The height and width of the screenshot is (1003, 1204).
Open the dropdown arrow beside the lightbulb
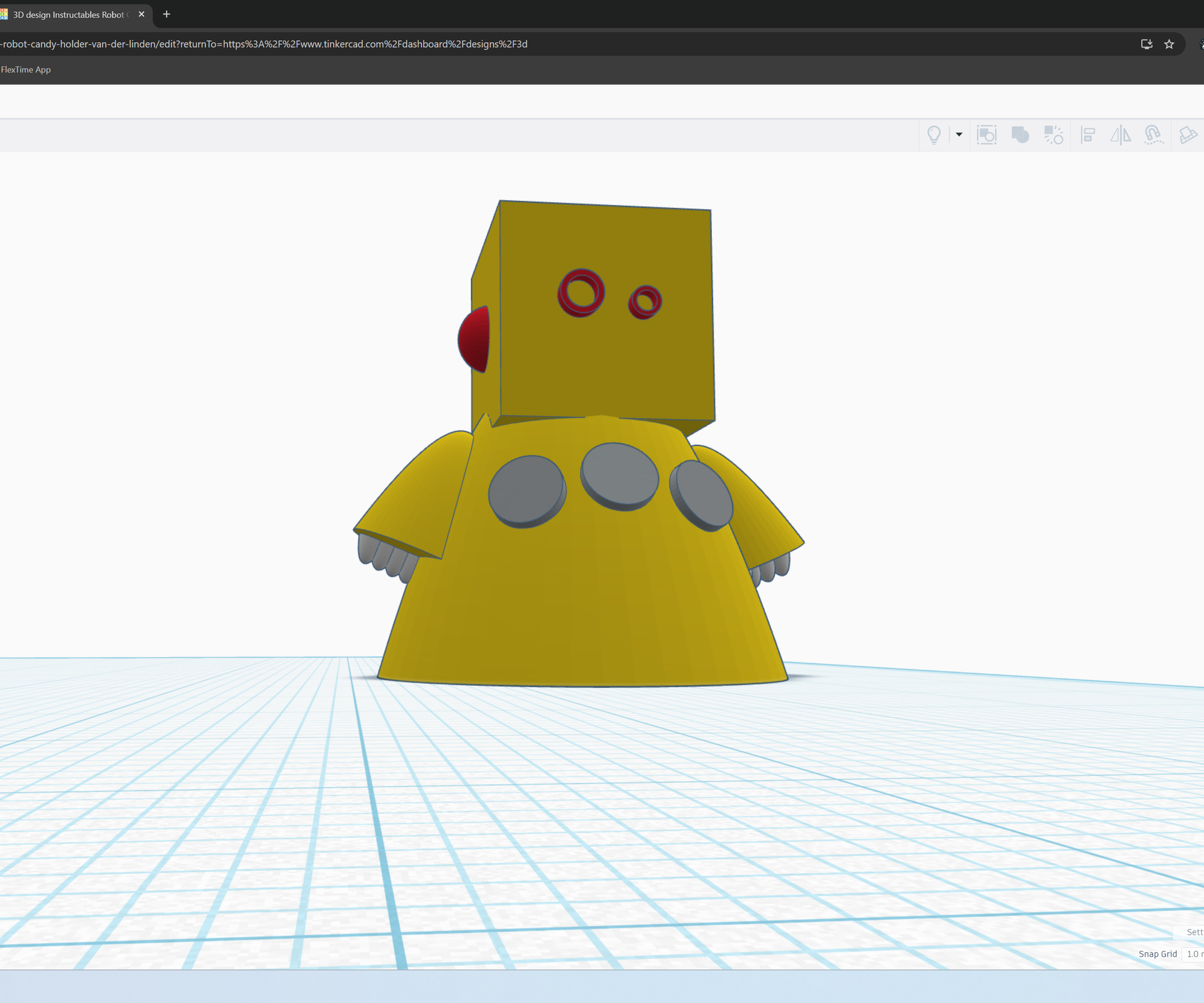coord(958,135)
